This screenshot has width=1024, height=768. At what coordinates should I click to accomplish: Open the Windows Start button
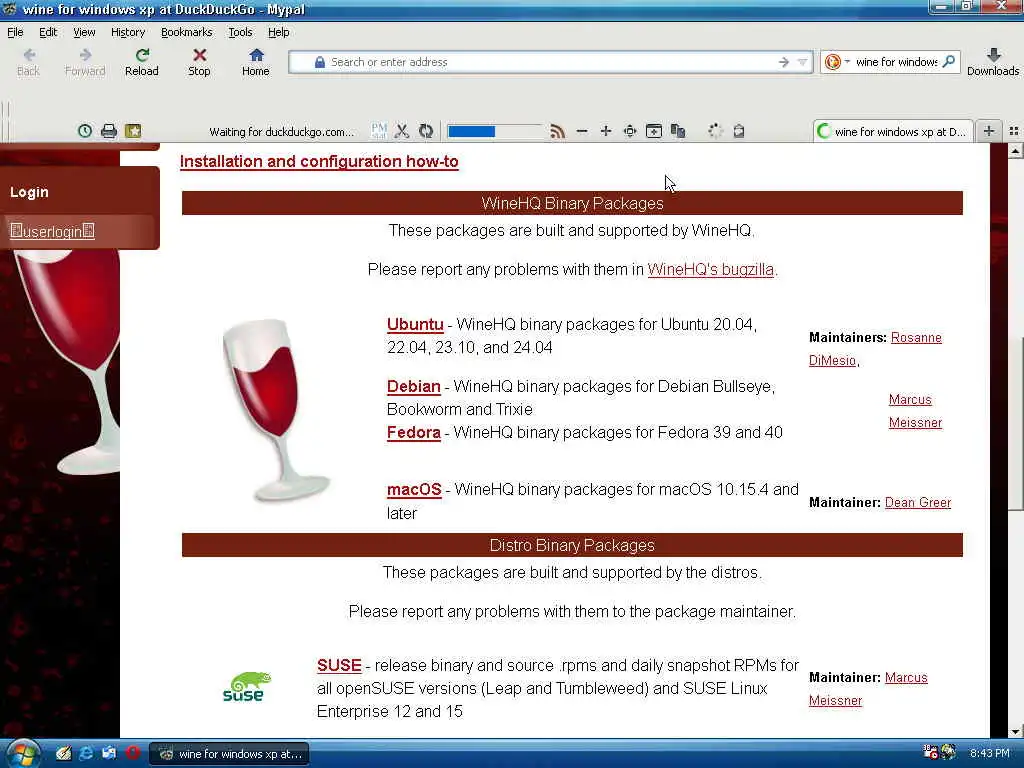22,754
